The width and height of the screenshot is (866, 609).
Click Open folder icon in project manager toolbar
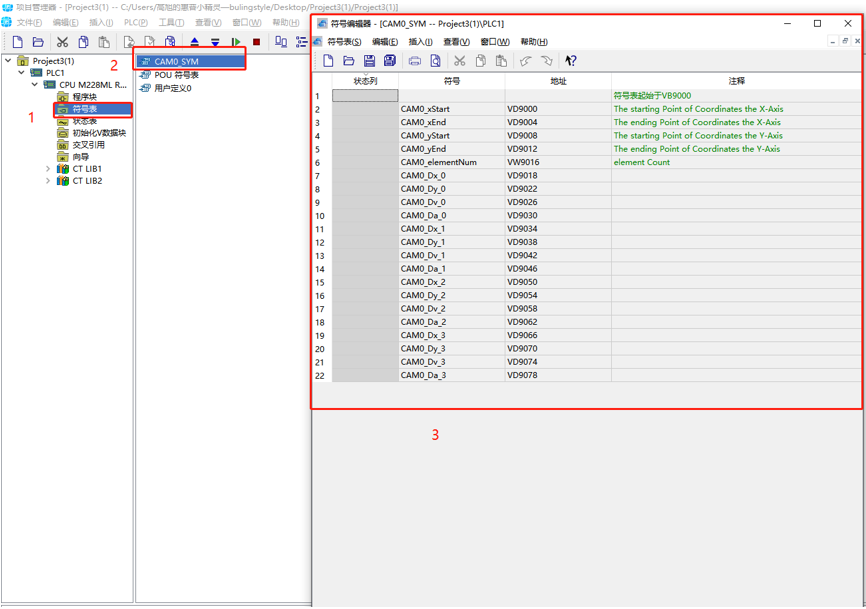tap(38, 42)
